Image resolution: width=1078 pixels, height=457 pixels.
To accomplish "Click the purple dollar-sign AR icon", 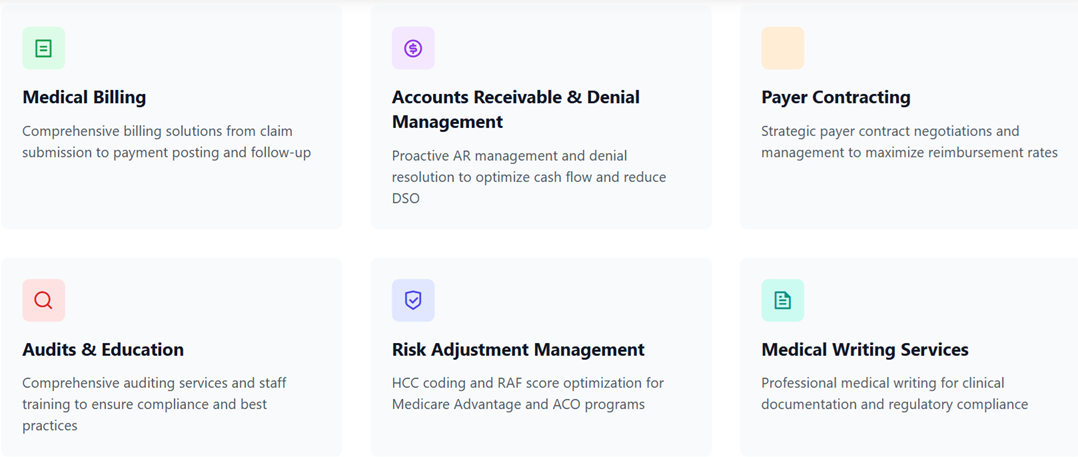I will 413,48.
